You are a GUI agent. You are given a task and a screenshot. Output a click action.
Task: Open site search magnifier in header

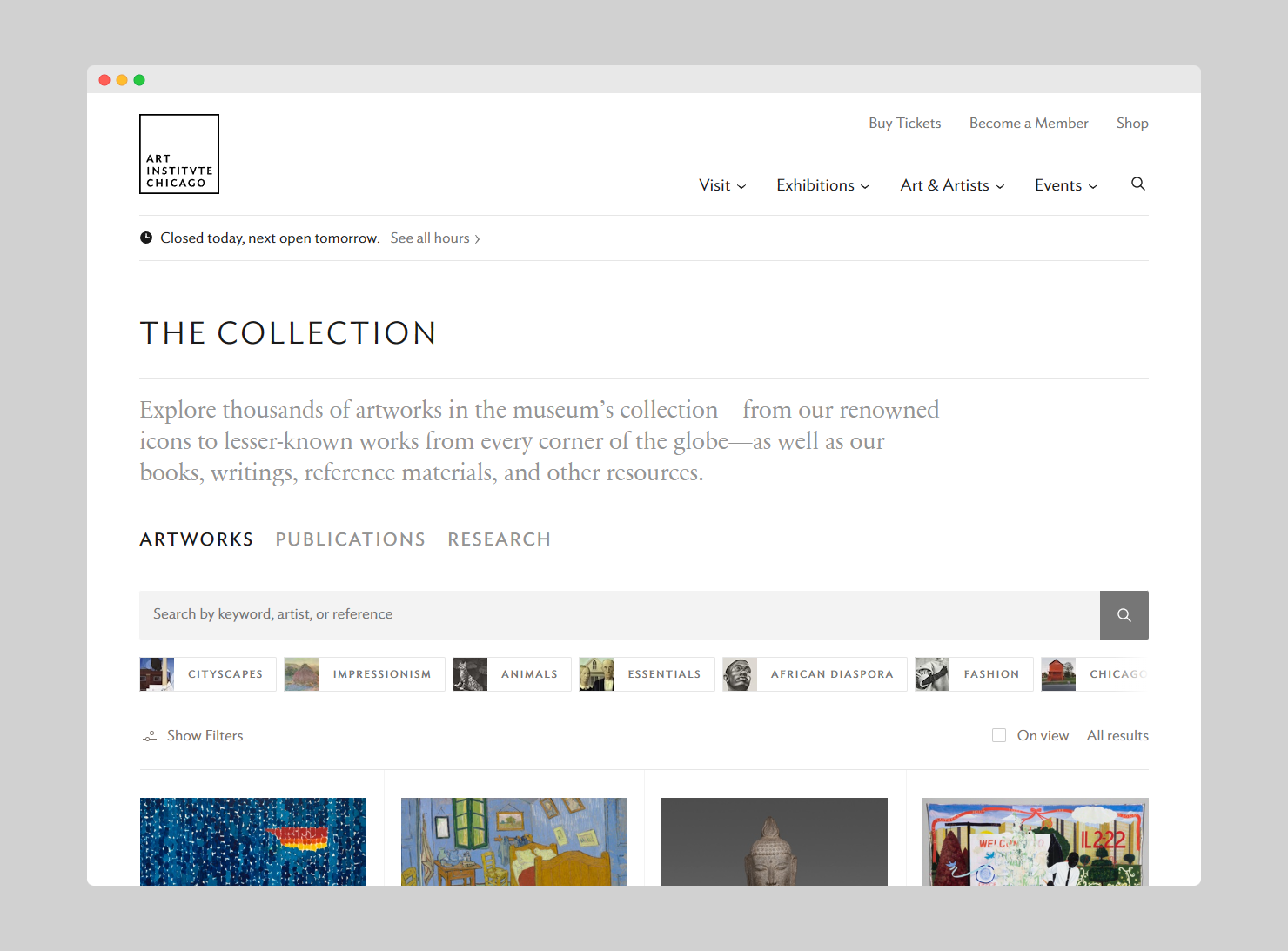pyautogui.click(x=1137, y=184)
